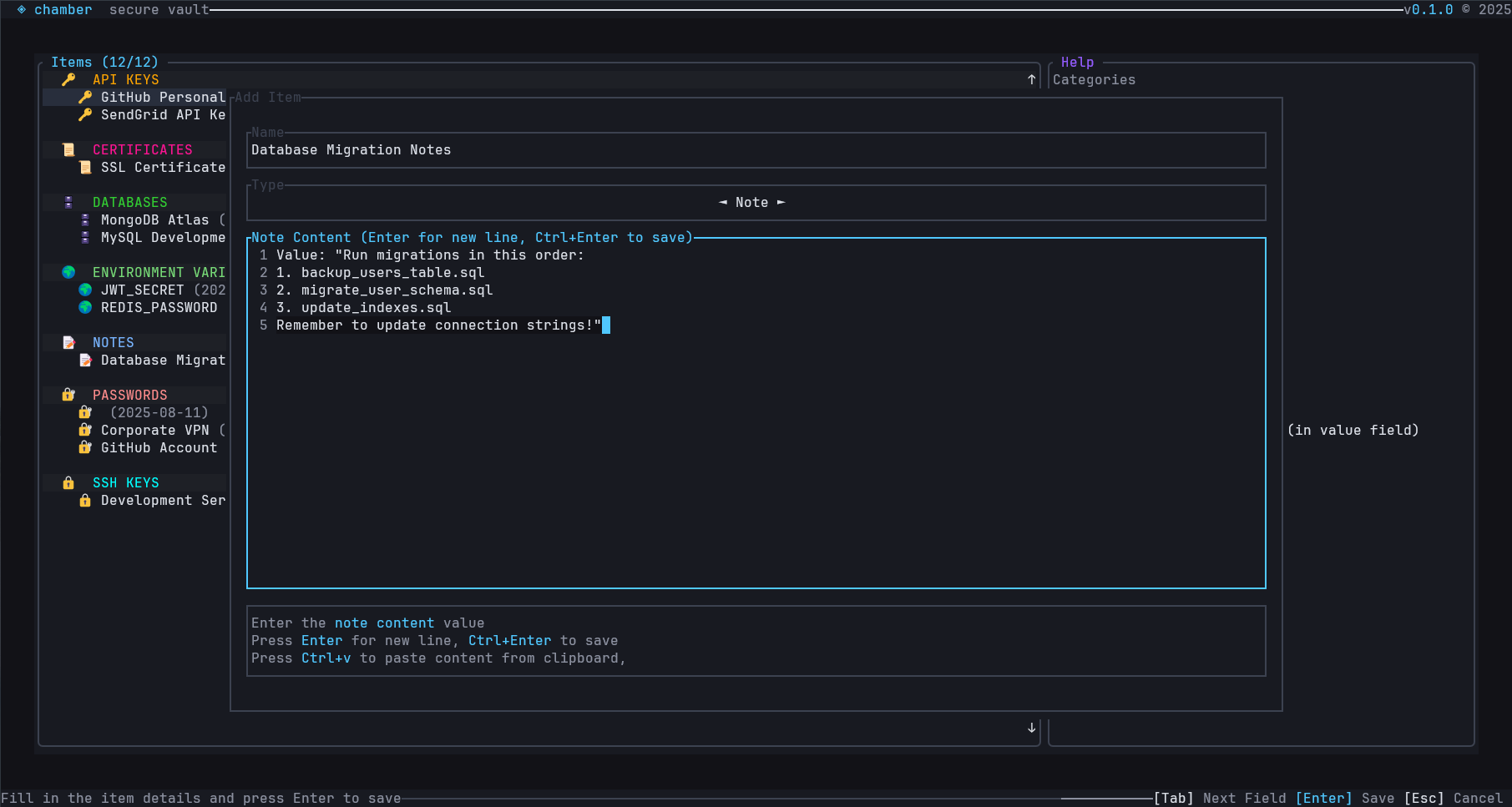Click the lock icon next to (2025-08-11) entry
The height and width of the screenshot is (807, 1512).
(85, 413)
